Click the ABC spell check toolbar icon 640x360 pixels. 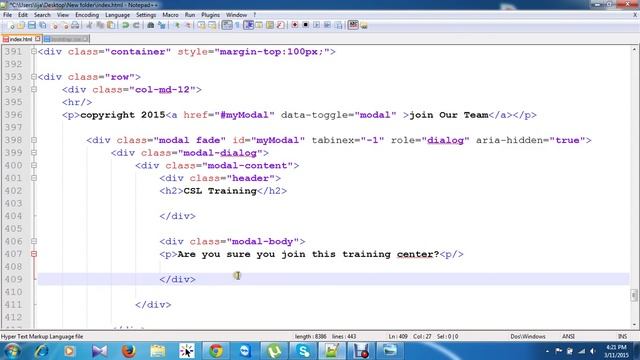(353, 25)
